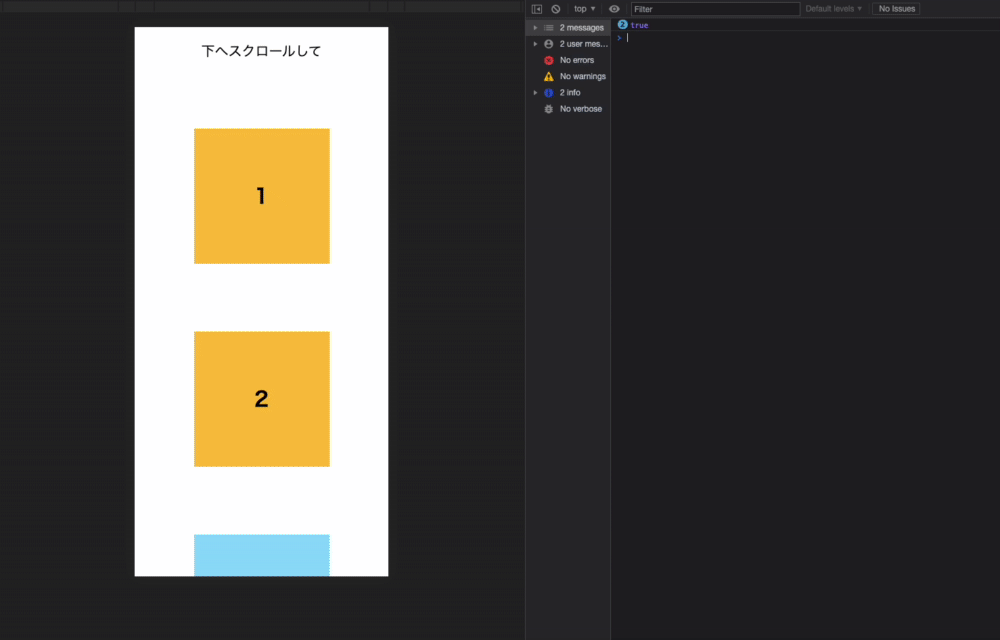The width and height of the screenshot is (1000, 640).
Task: Expand the 2 user messages group
Action: pos(535,44)
